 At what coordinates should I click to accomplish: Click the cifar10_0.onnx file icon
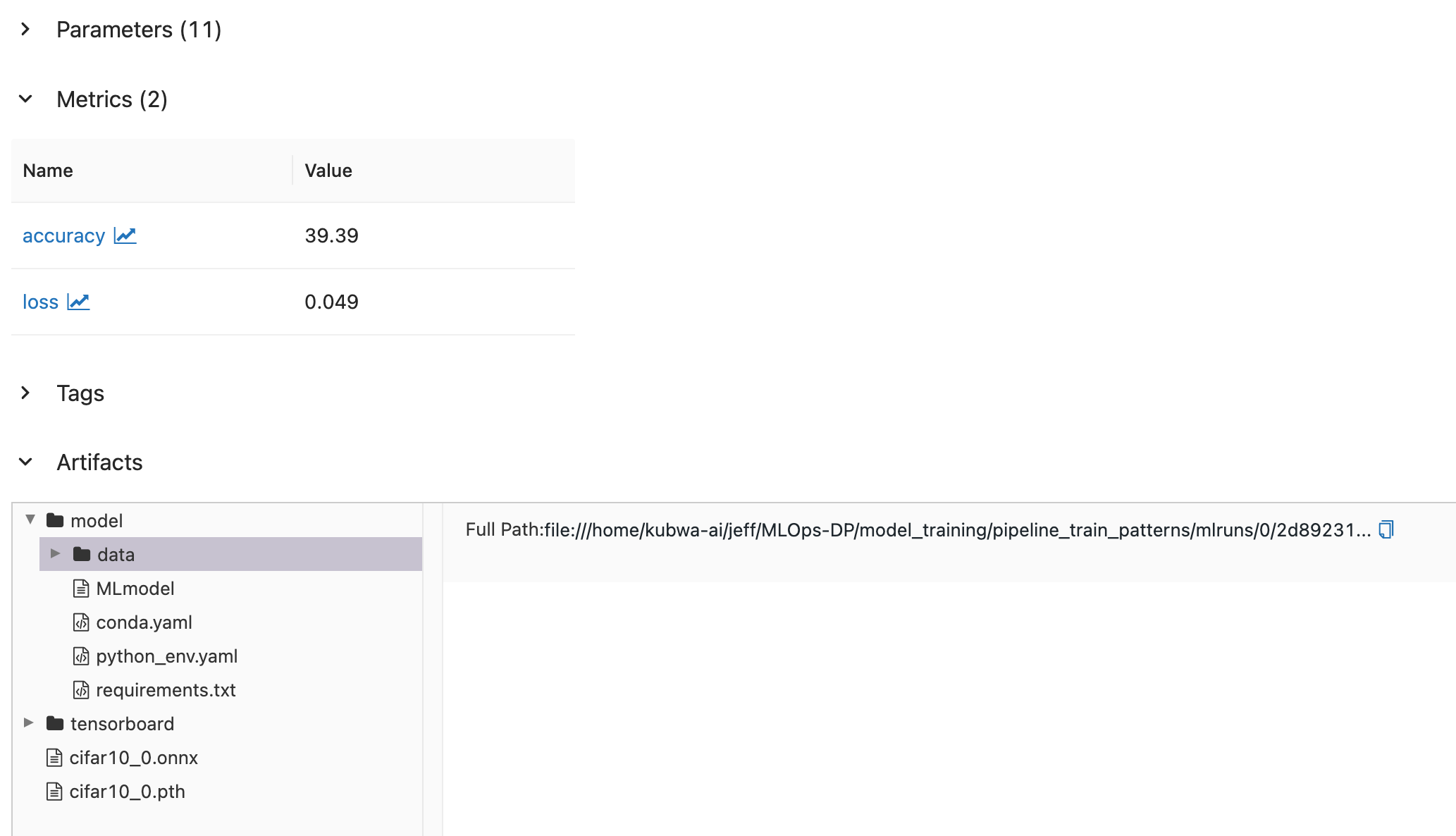(x=54, y=758)
